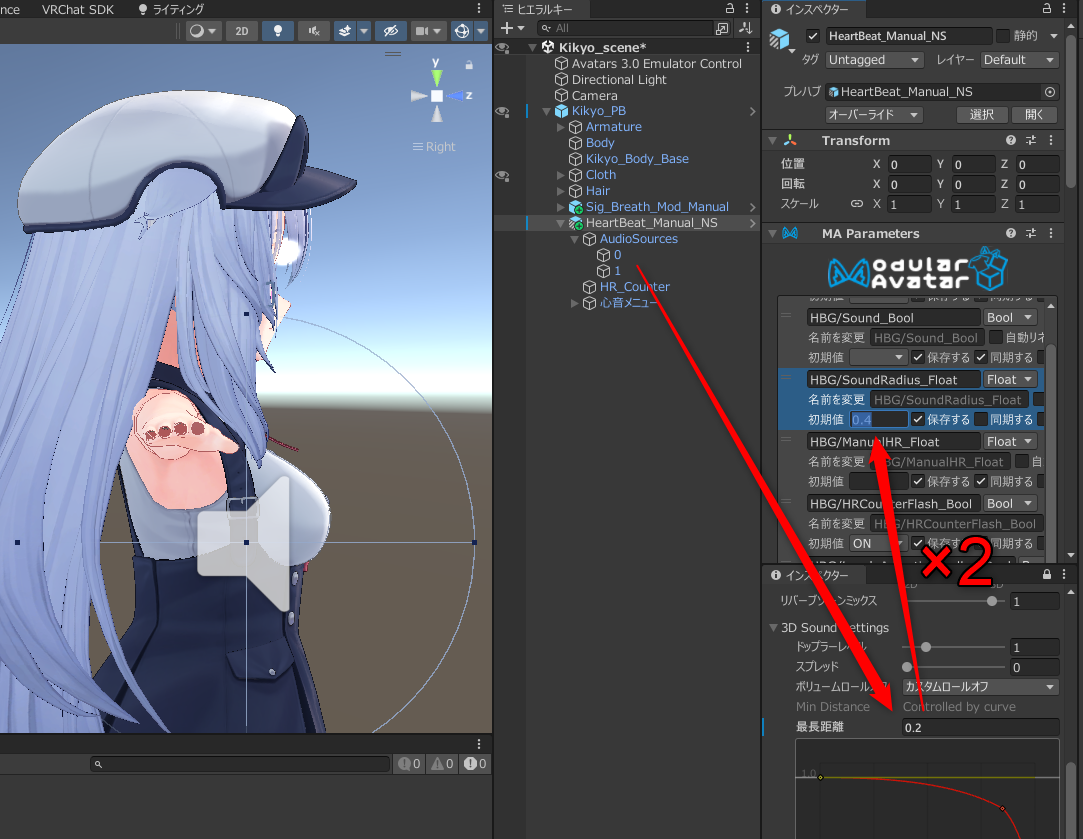Open shading mode sphere dropdown
The height and width of the screenshot is (839, 1083).
tap(203, 31)
